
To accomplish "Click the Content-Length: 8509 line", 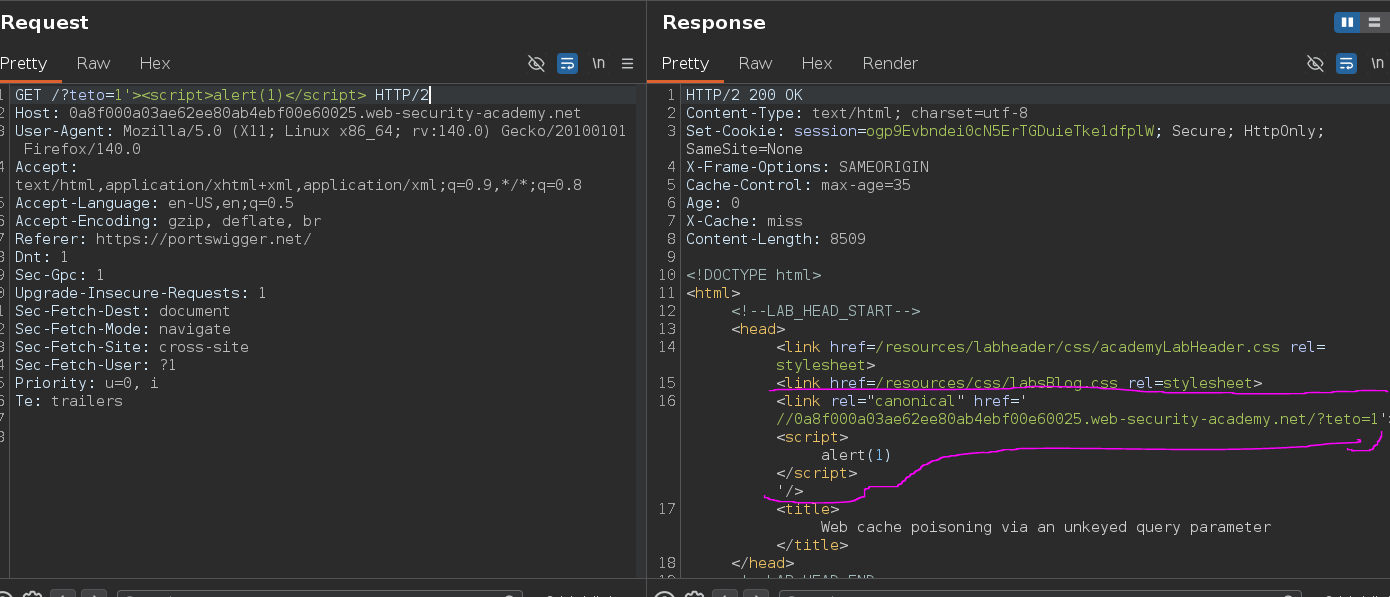I will 776,239.
